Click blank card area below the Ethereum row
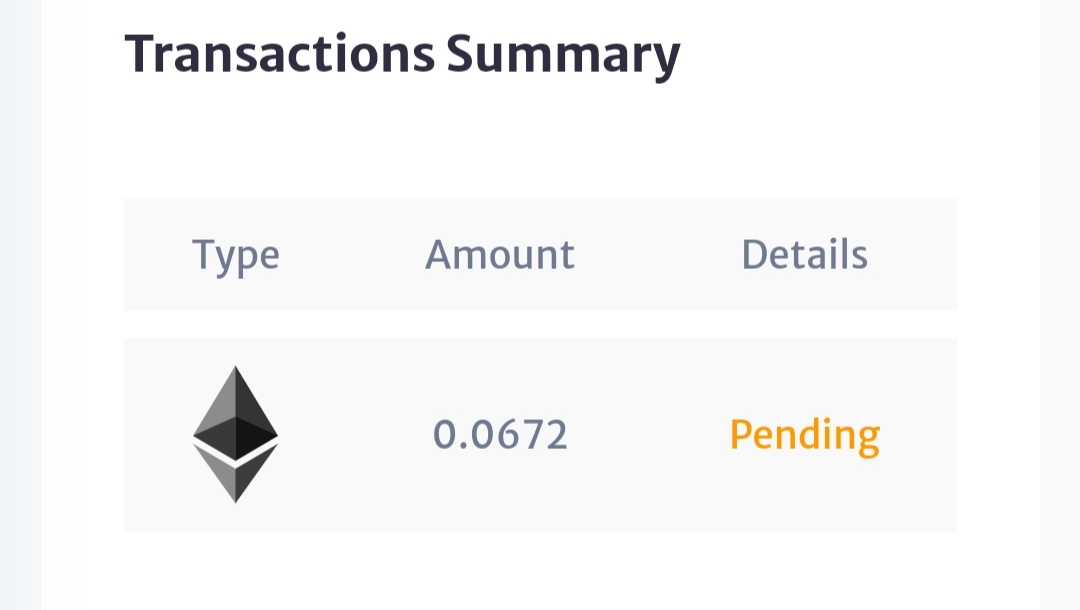This screenshot has height=610, width=1080. point(540,570)
